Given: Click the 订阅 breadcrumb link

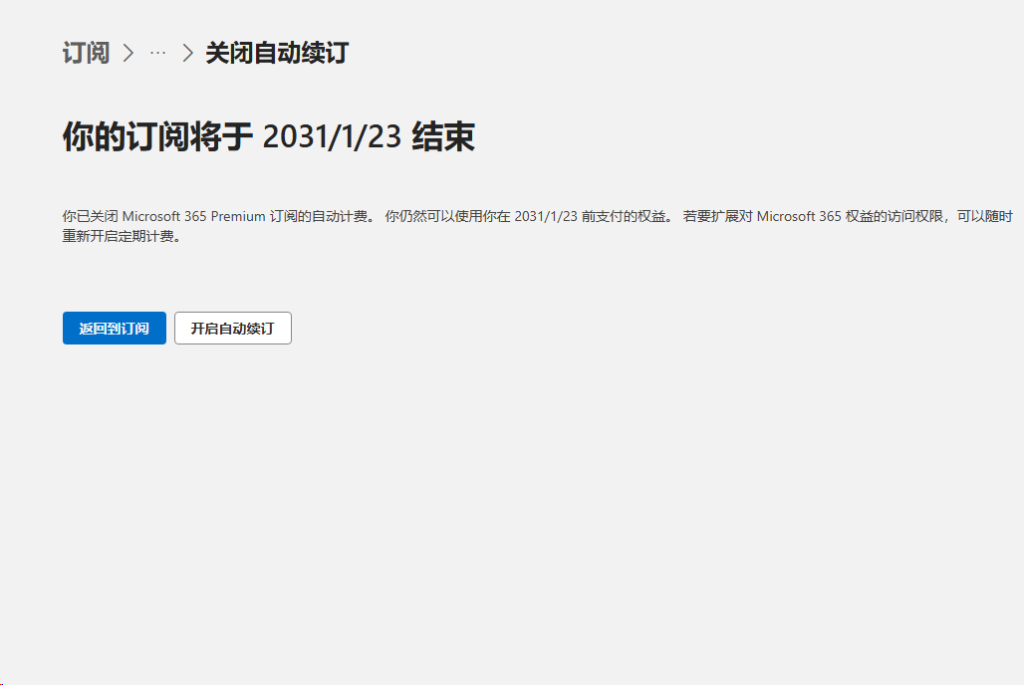Looking at the screenshot, I should [x=86, y=53].
